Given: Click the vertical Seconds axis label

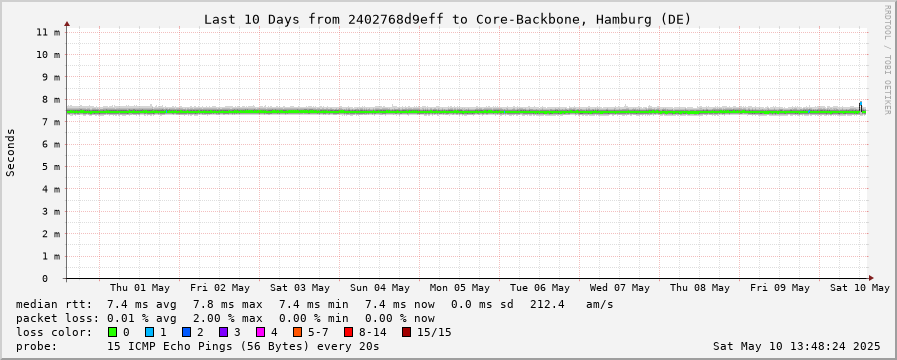Looking at the screenshot, I should (10, 152).
